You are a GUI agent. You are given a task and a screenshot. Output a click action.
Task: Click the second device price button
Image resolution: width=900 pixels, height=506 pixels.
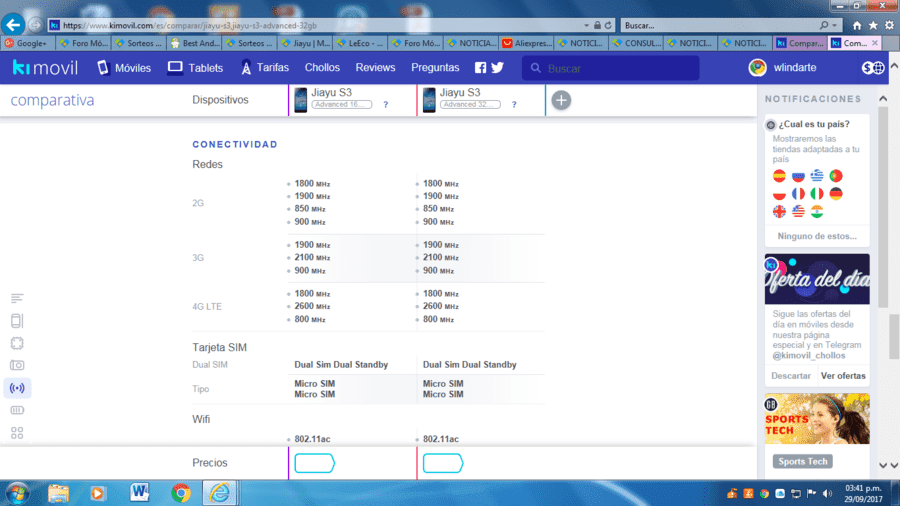[x=443, y=463]
